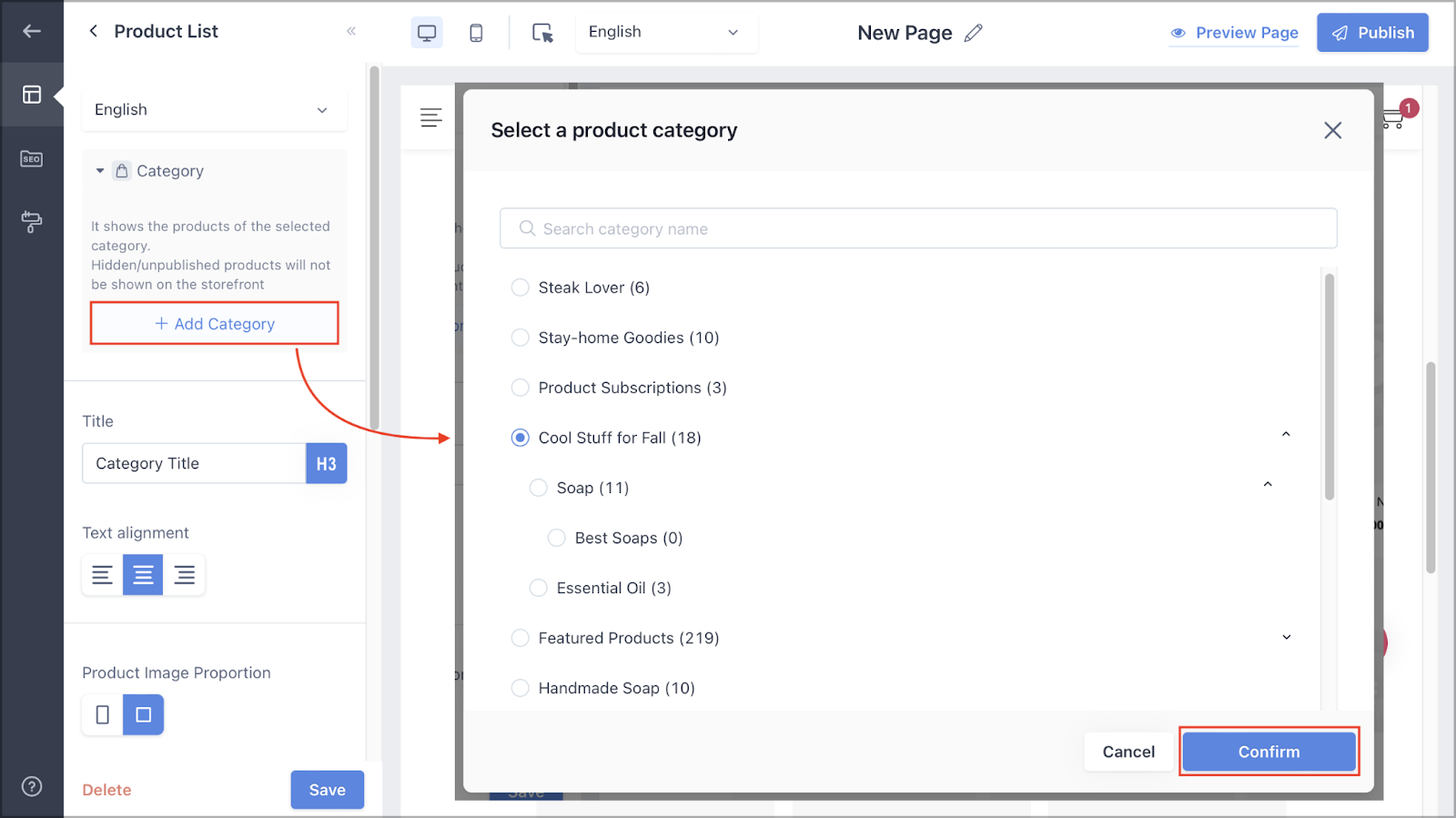Switch to mobile preview mode
Viewport: 1456px width, 818px height.
tap(476, 33)
